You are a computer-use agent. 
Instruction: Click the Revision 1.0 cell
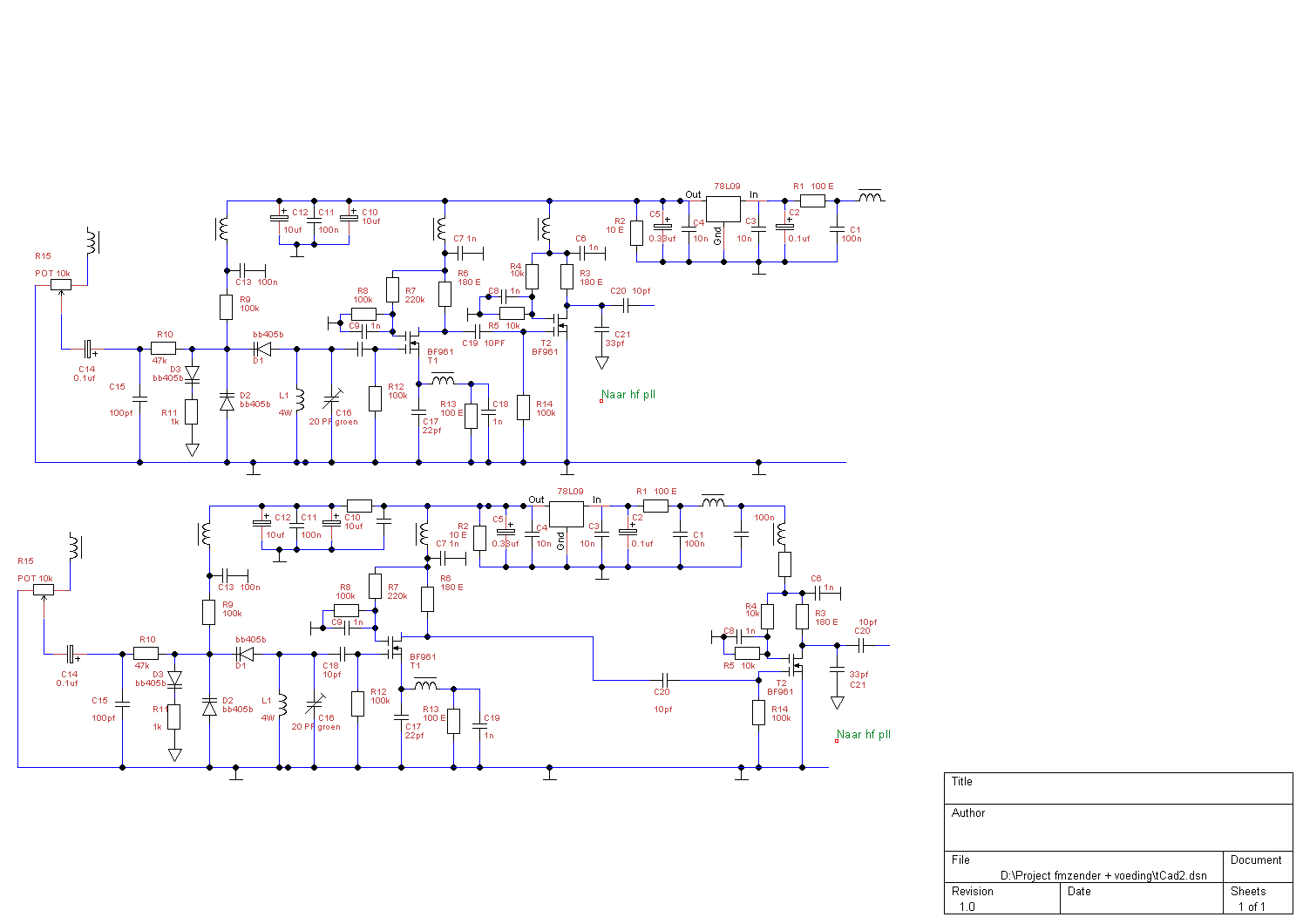1002,899
